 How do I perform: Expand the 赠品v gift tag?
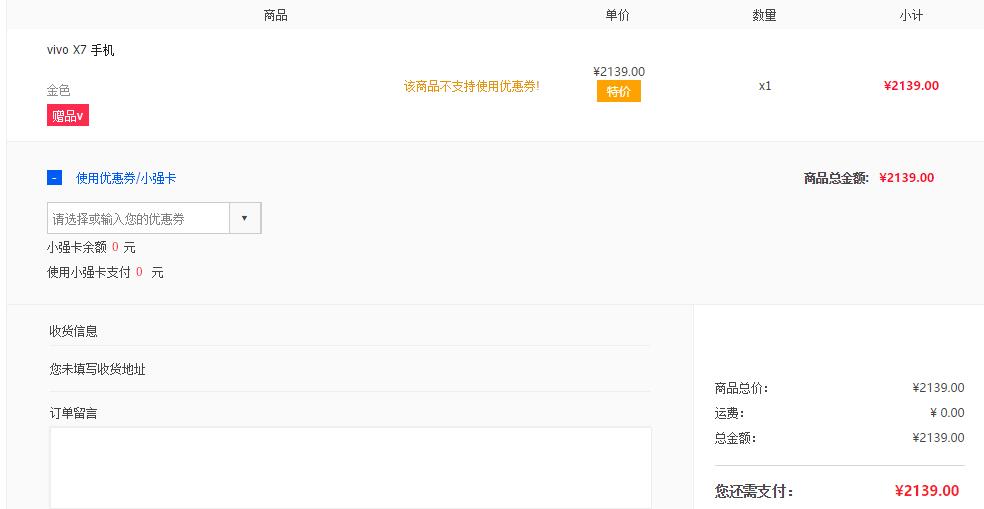(x=68, y=115)
